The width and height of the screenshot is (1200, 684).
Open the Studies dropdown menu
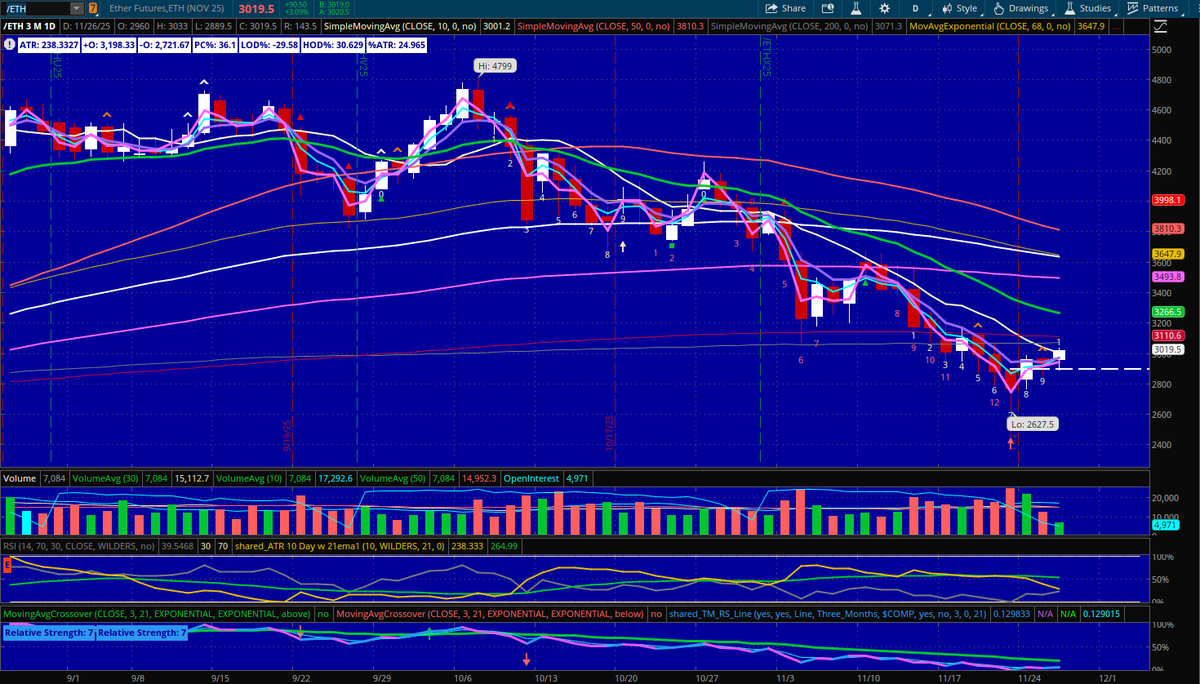tap(1088, 7)
